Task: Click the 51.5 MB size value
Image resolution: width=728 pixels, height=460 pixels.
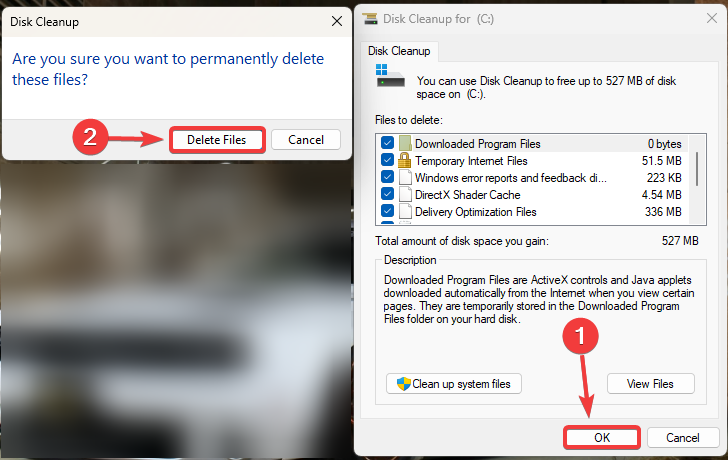Action: 662,161
